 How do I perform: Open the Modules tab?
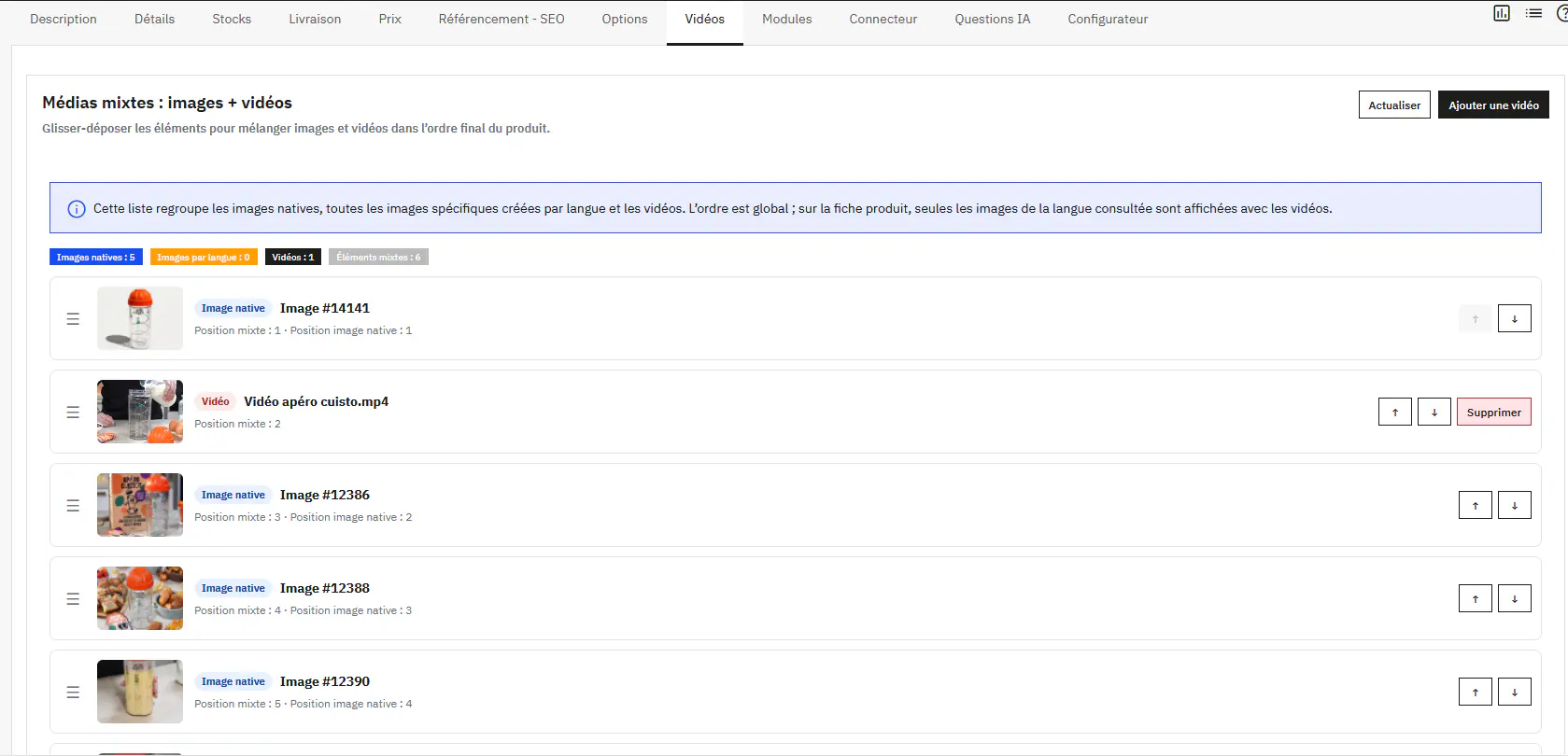coord(787,19)
